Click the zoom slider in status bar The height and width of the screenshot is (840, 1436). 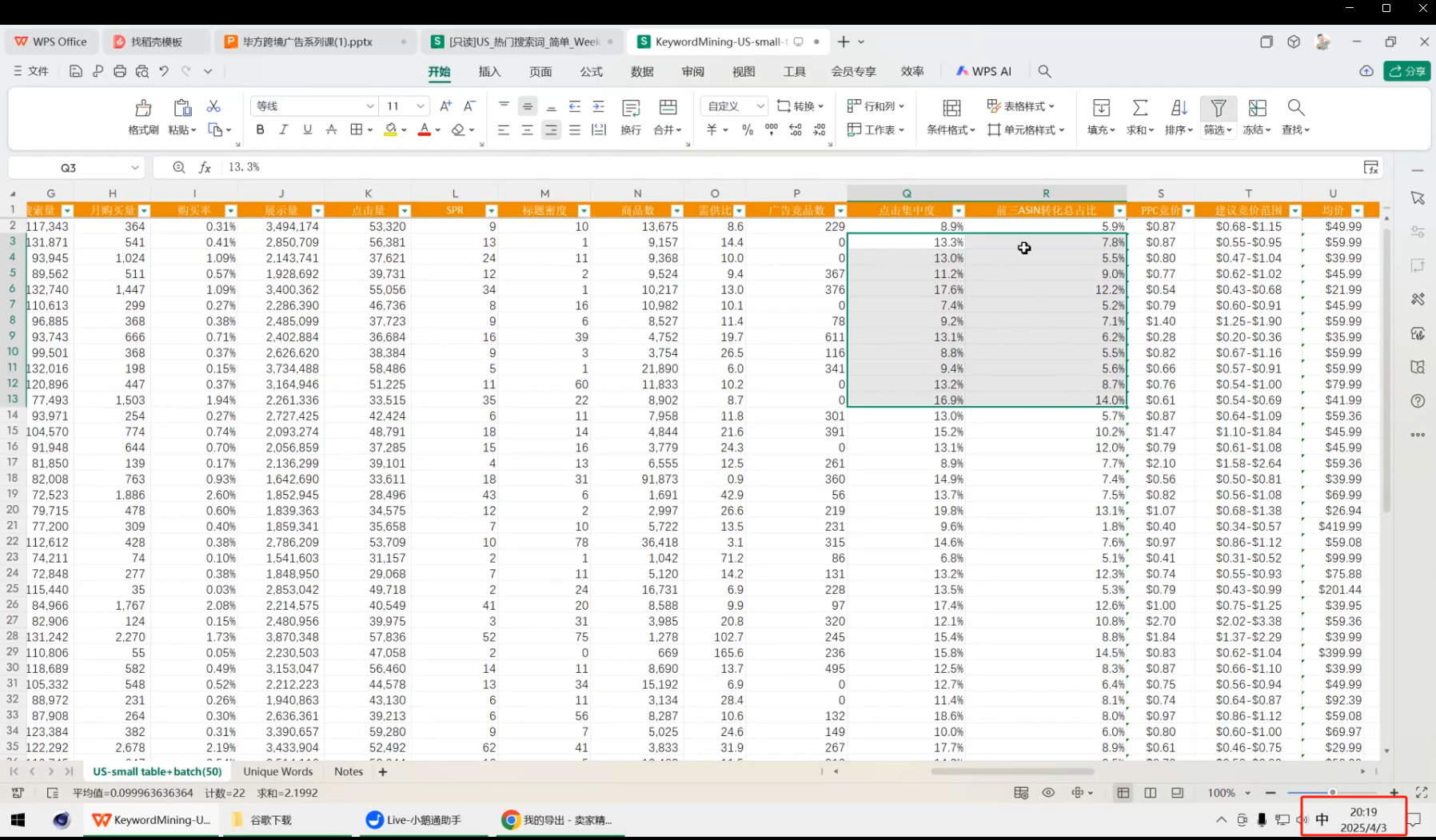1332,792
